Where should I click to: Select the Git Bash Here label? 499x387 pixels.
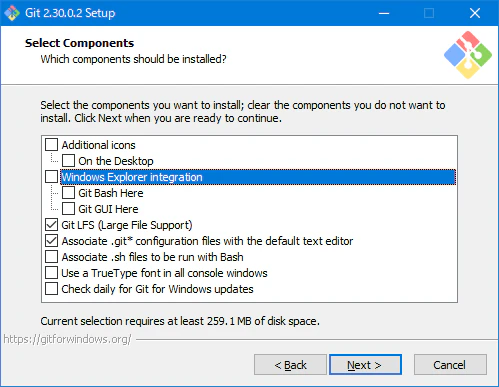pyautogui.click(x=111, y=193)
